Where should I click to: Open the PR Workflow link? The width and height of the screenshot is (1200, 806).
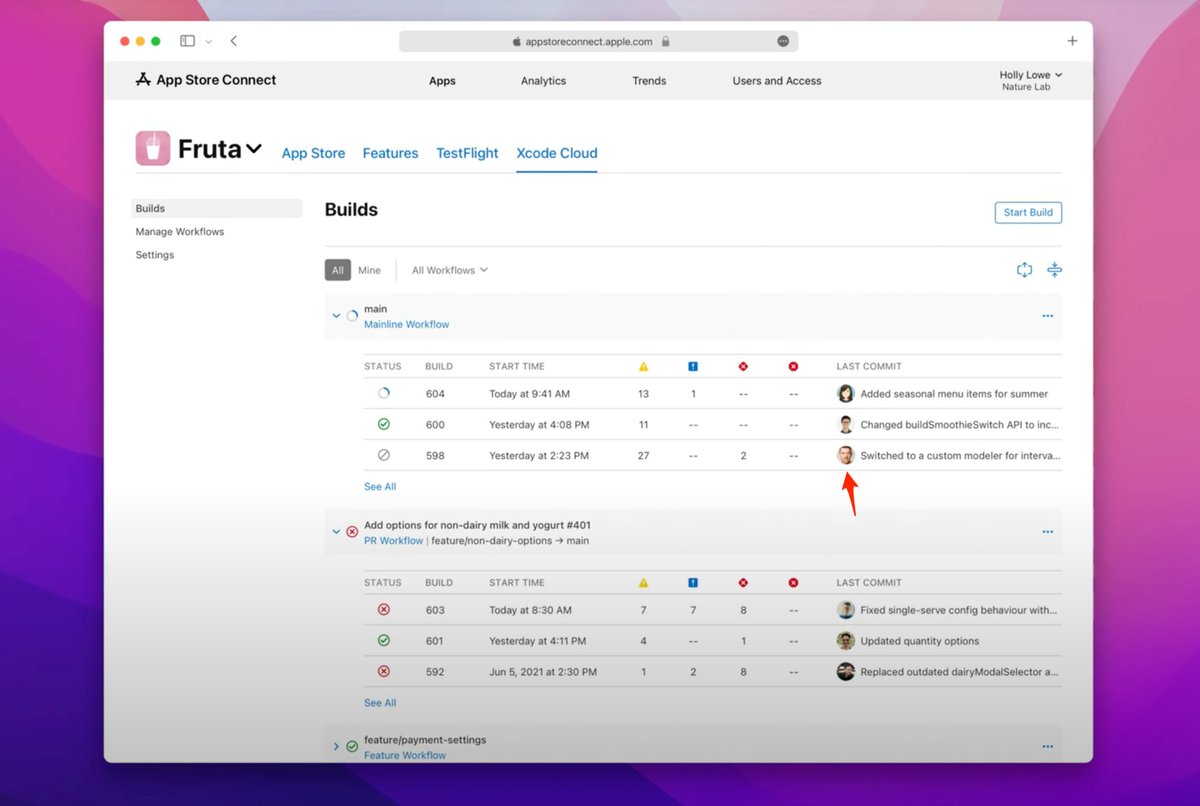(393, 541)
